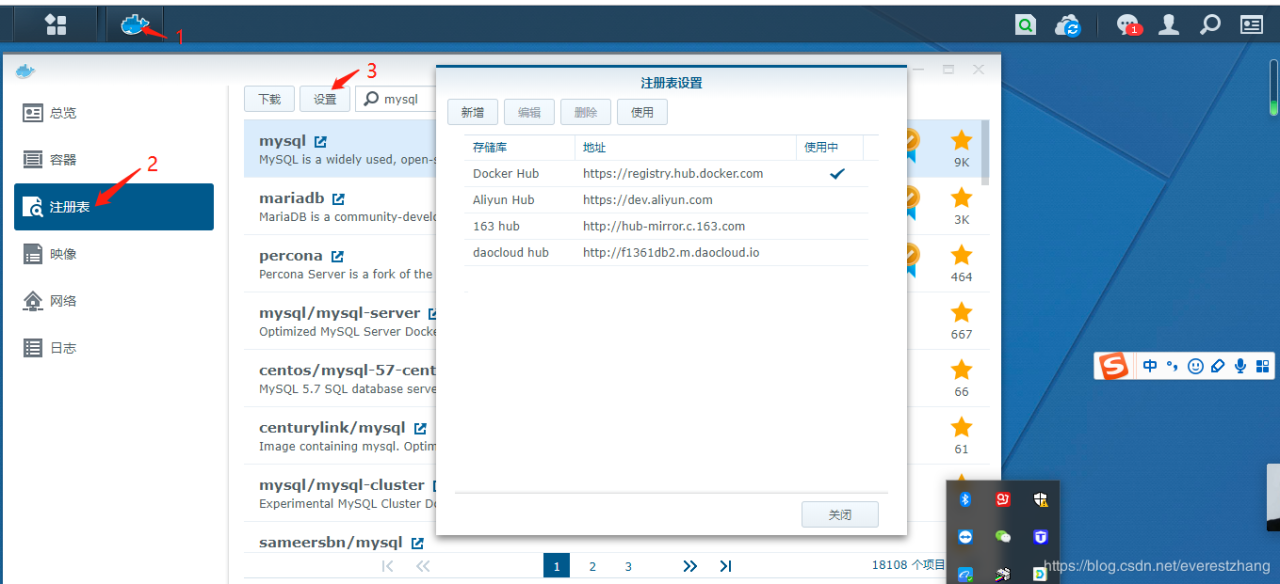The image size is (1280, 584).
Task: Click 新增 in registry settings dialog
Action: [x=473, y=113]
